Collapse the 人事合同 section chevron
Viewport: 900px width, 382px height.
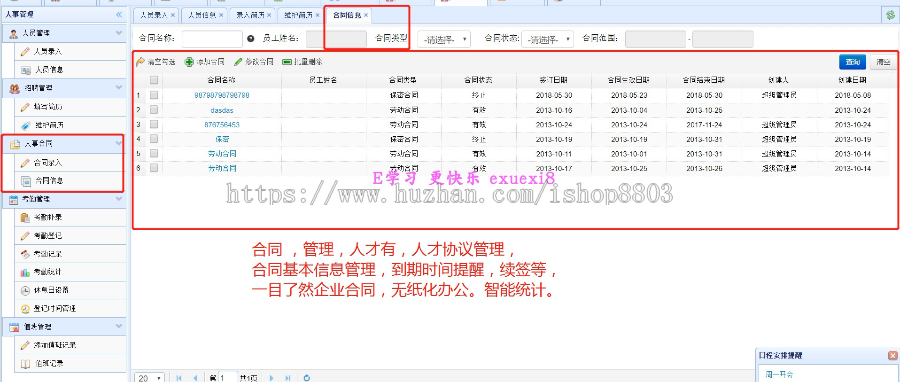[119, 143]
